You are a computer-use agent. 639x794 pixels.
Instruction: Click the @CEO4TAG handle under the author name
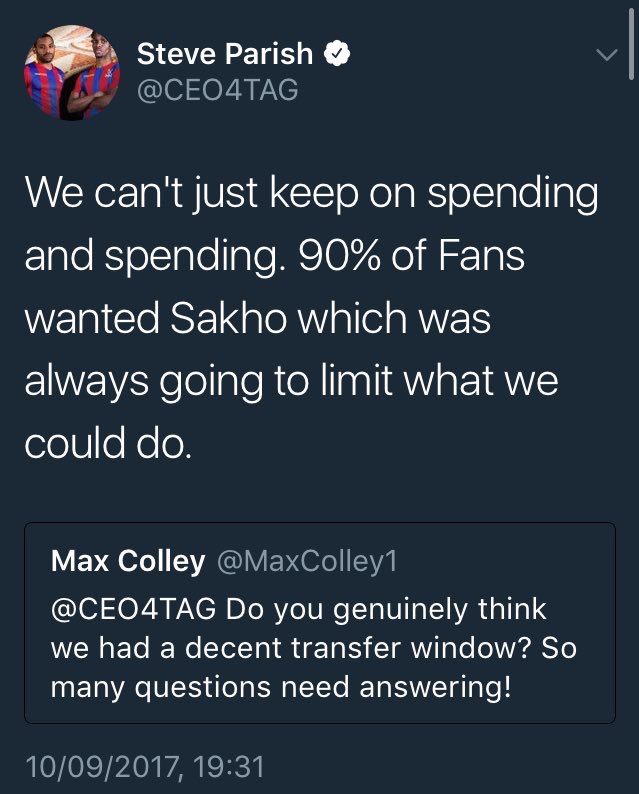(216, 90)
